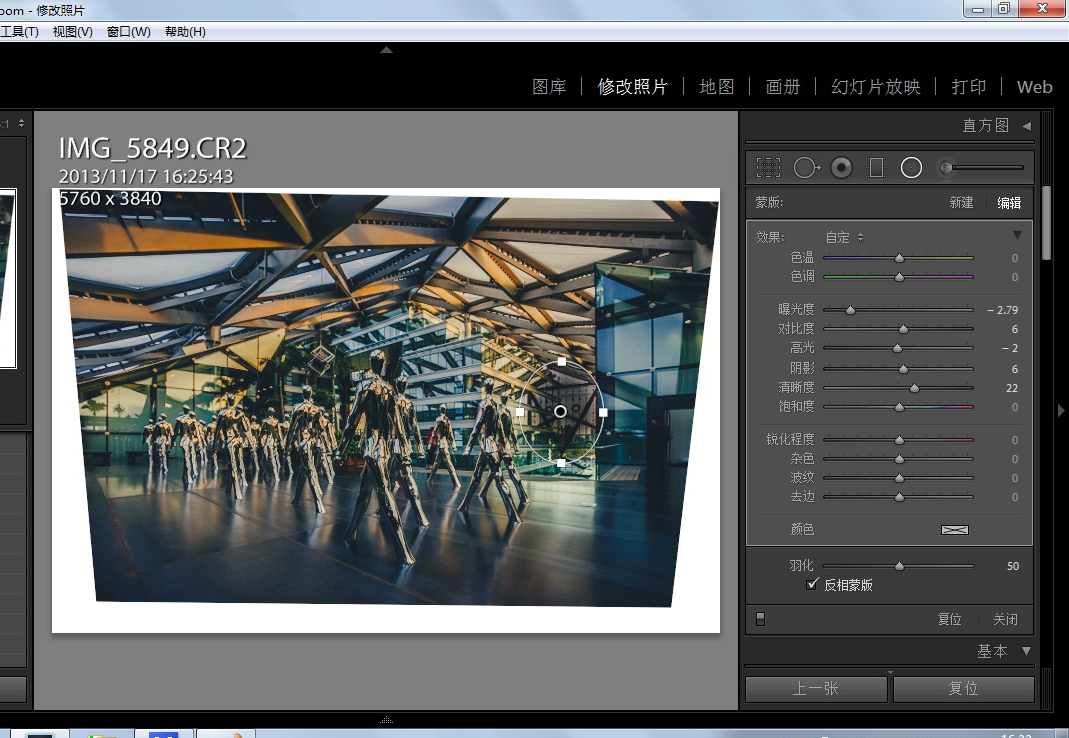Hide the top module picker panel
The height and width of the screenshot is (738, 1069).
pyautogui.click(x=387, y=50)
